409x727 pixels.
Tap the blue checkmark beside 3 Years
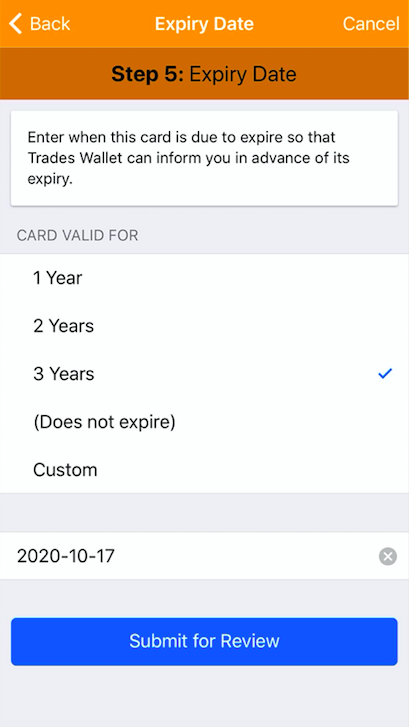(385, 373)
